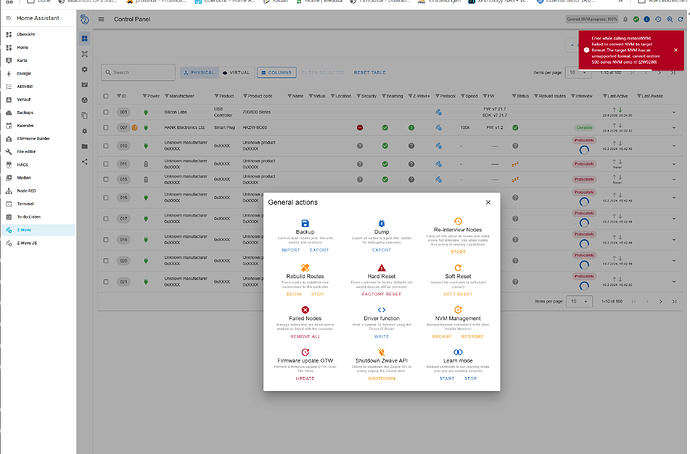Toggle checkbox for node 015 row
690x454 pixels.
point(106,179)
